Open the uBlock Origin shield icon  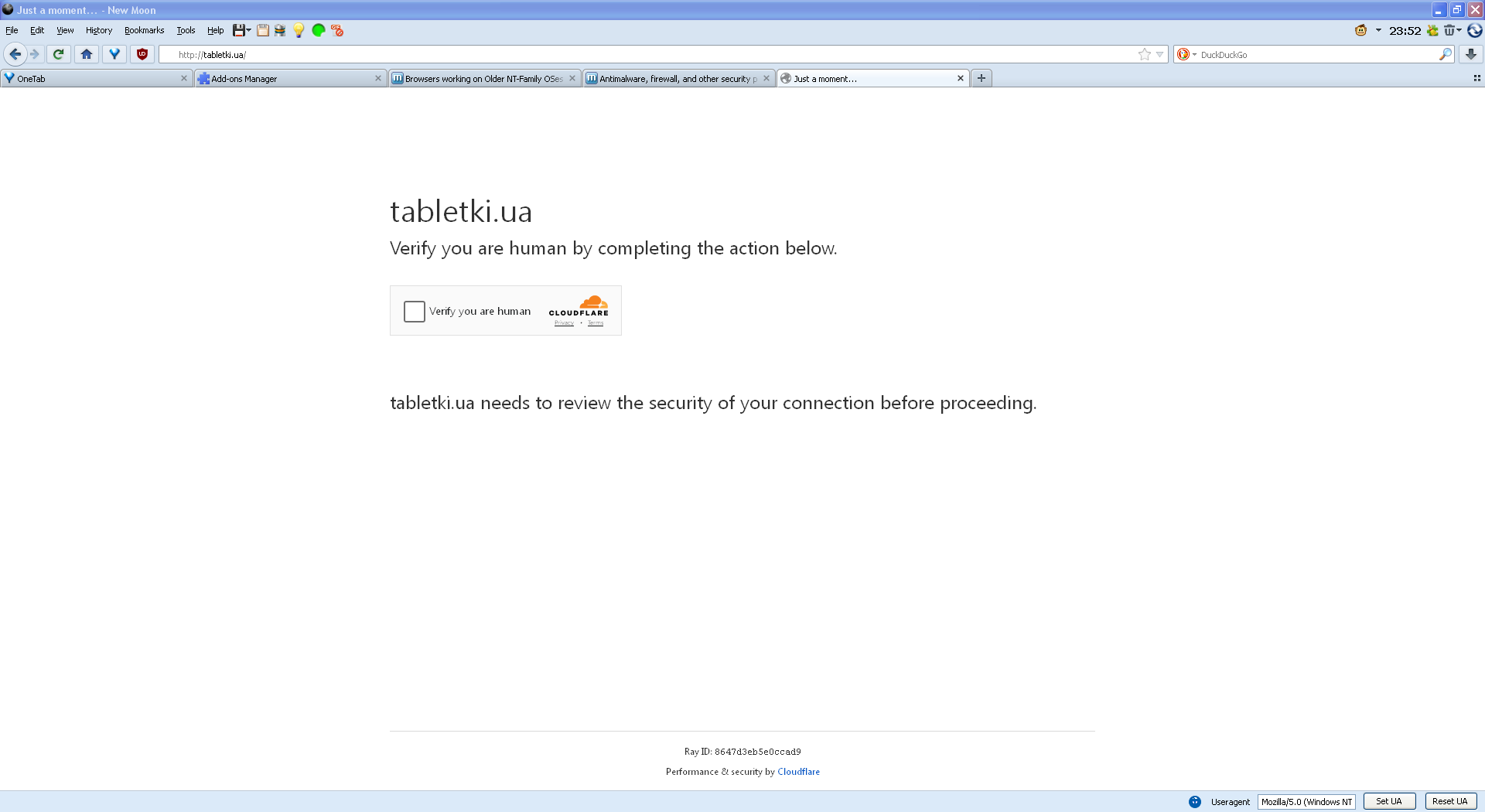coord(142,54)
